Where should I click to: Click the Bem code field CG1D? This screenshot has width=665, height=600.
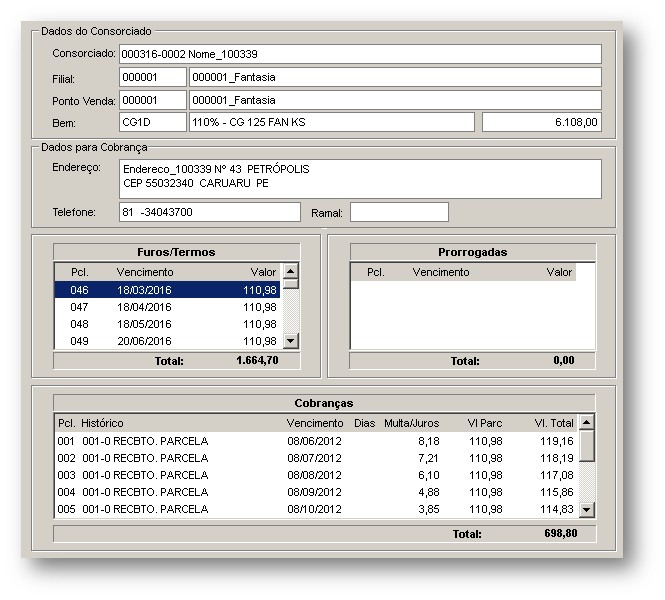[x=153, y=122]
